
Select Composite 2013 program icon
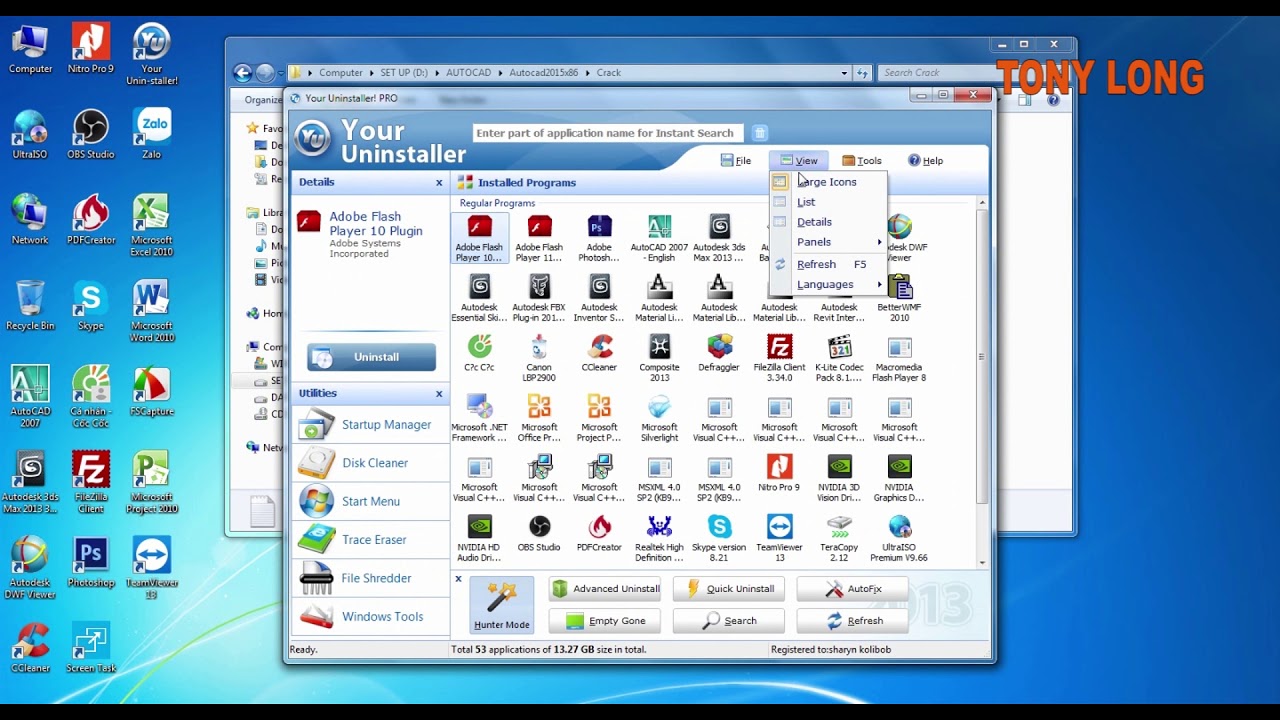click(x=659, y=358)
